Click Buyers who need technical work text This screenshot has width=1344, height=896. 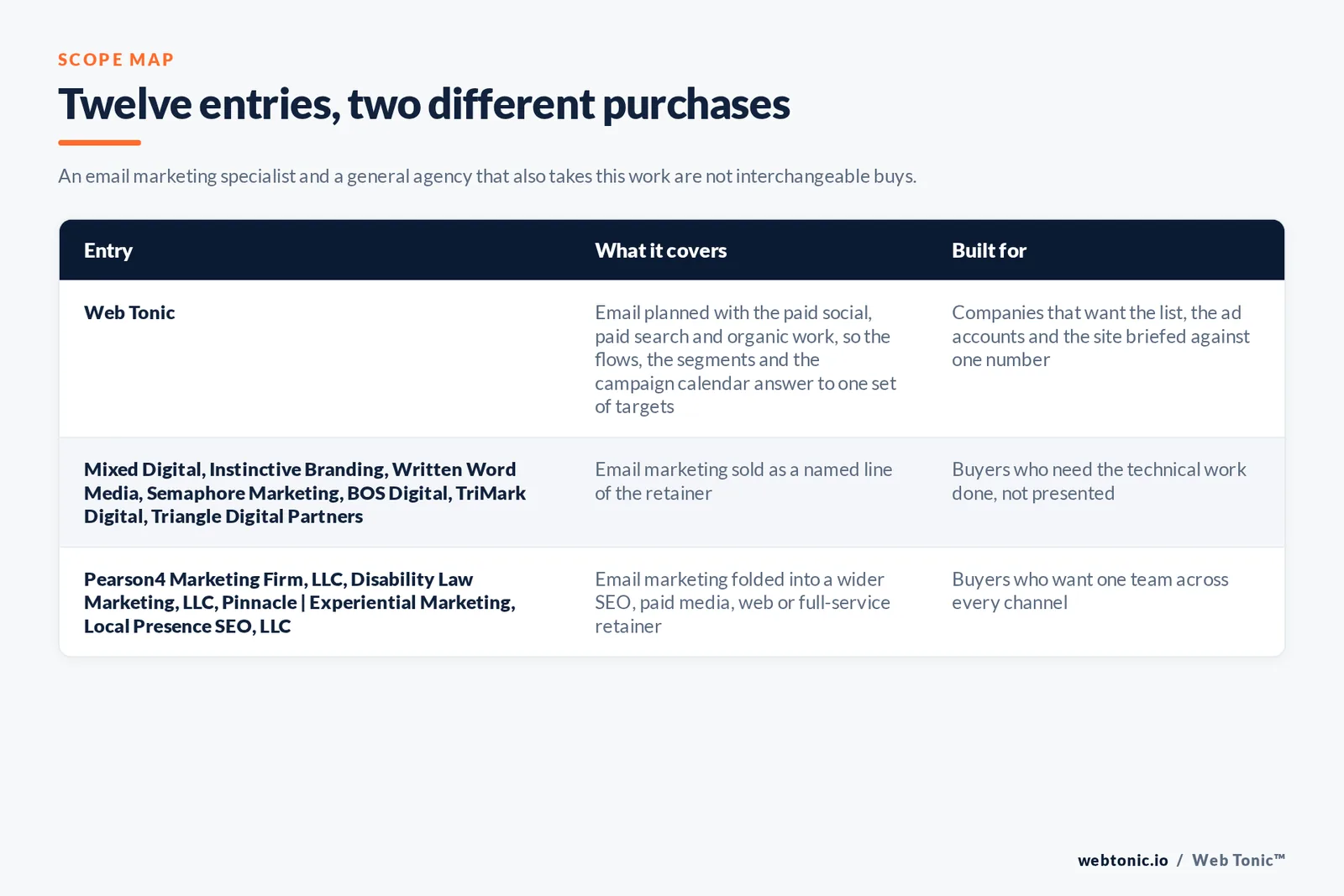1099,481
